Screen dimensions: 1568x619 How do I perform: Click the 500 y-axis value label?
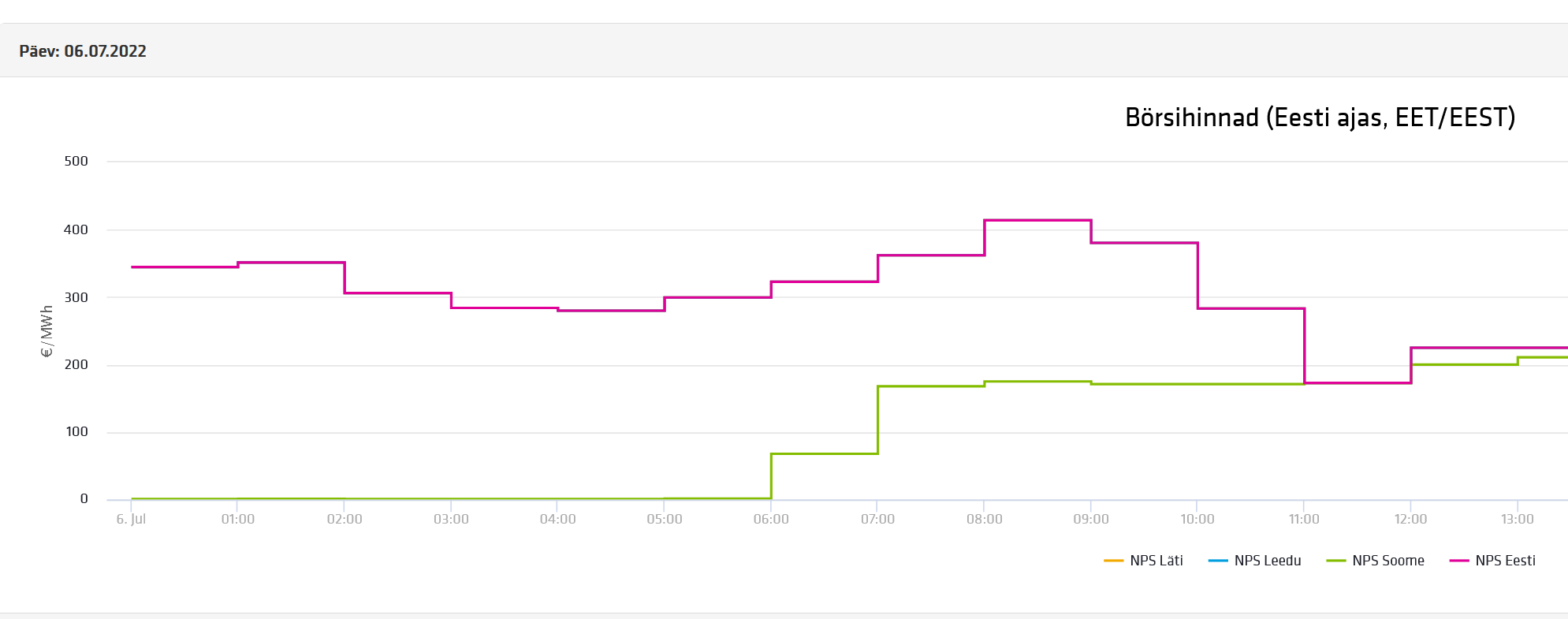pyautogui.click(x=76, y=161)
